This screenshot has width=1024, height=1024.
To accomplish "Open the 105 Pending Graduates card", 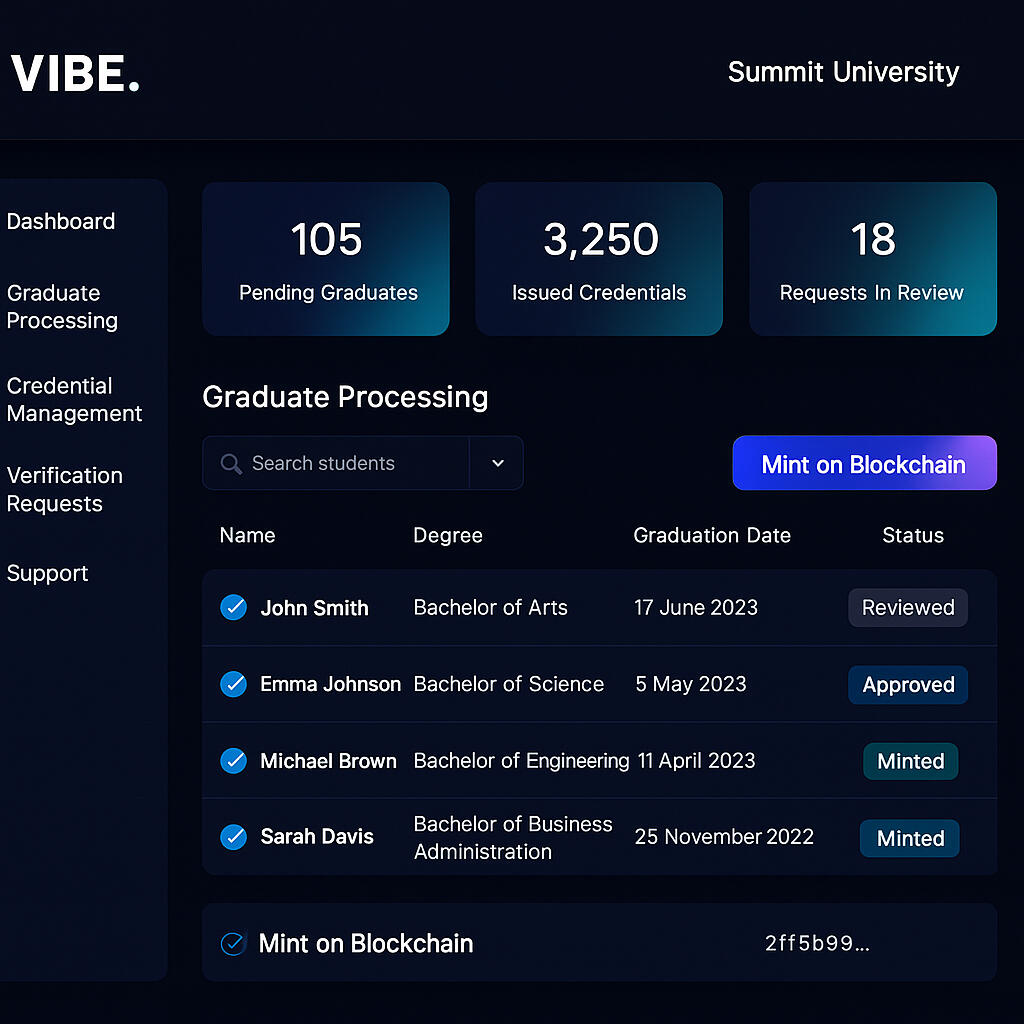I will 326,259.
